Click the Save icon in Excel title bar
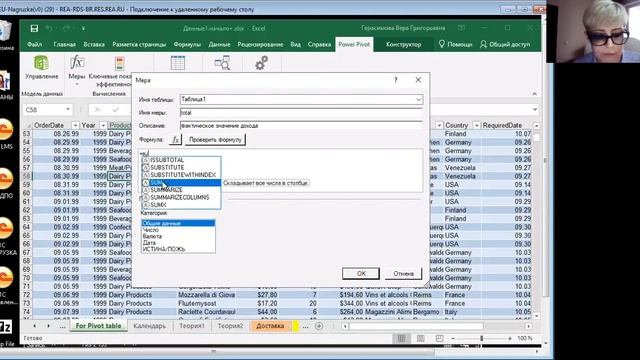 tap(34, 28)
